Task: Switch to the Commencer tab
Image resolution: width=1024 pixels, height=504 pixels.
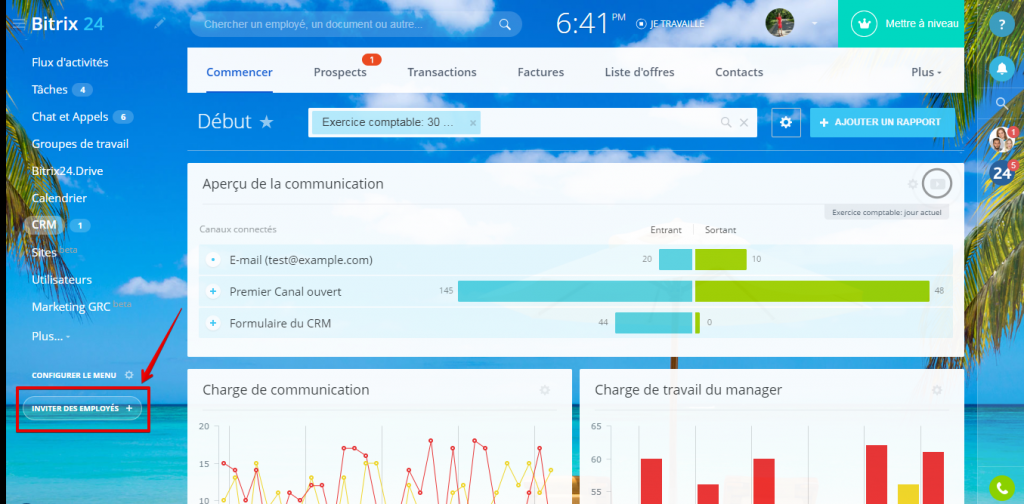Action: [x=240, y=72]
